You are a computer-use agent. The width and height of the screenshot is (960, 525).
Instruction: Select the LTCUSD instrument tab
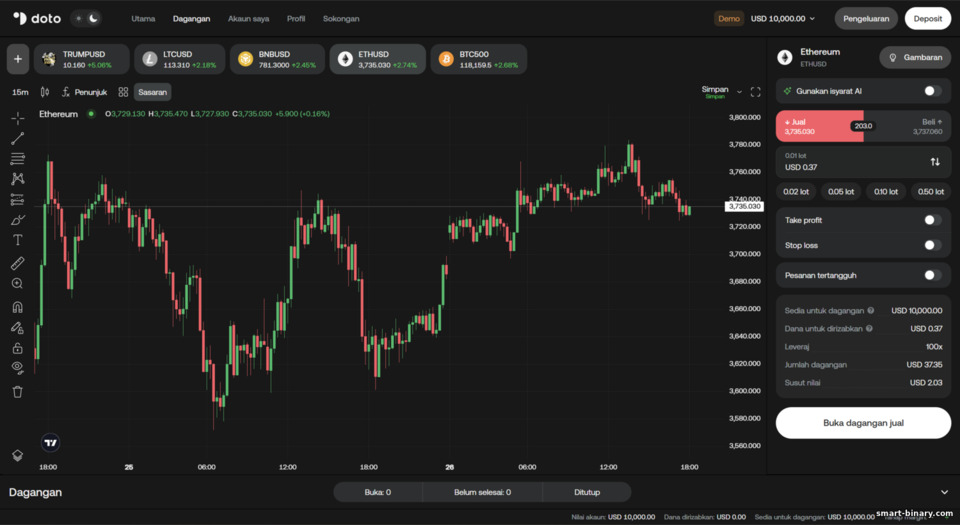(x=180, y=59)
